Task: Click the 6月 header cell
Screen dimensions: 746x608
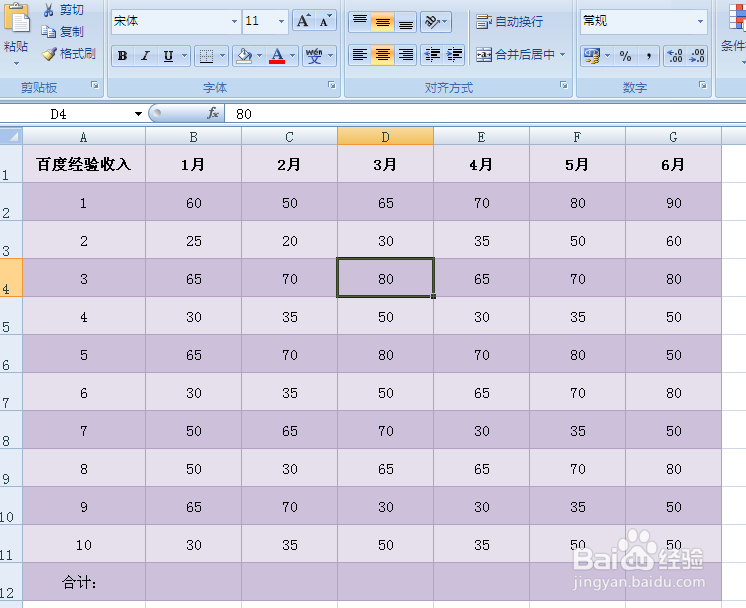Action: (673, 164)
